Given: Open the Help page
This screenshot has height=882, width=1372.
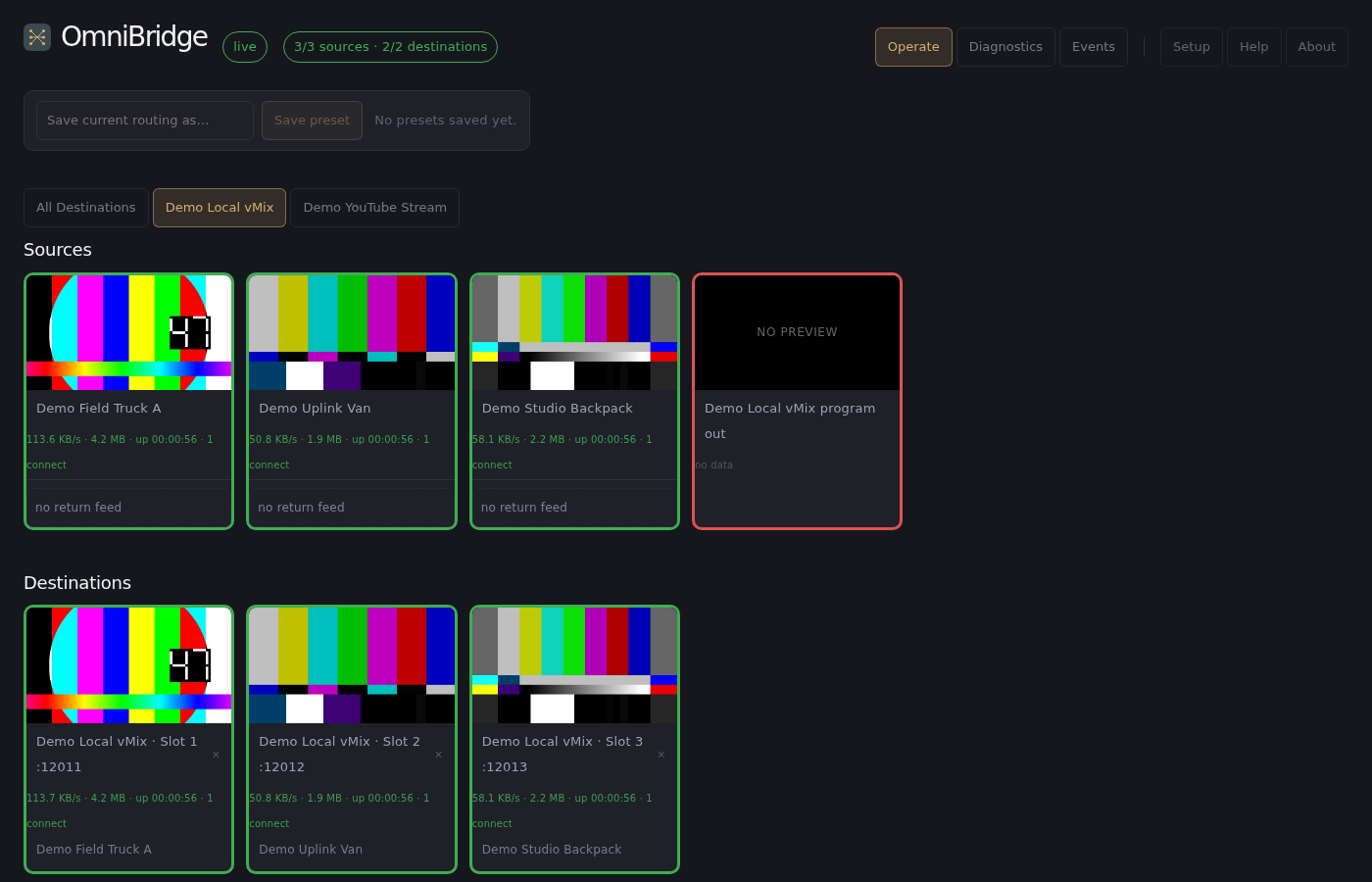Looking at the screenshot, I should point(1254,47).
